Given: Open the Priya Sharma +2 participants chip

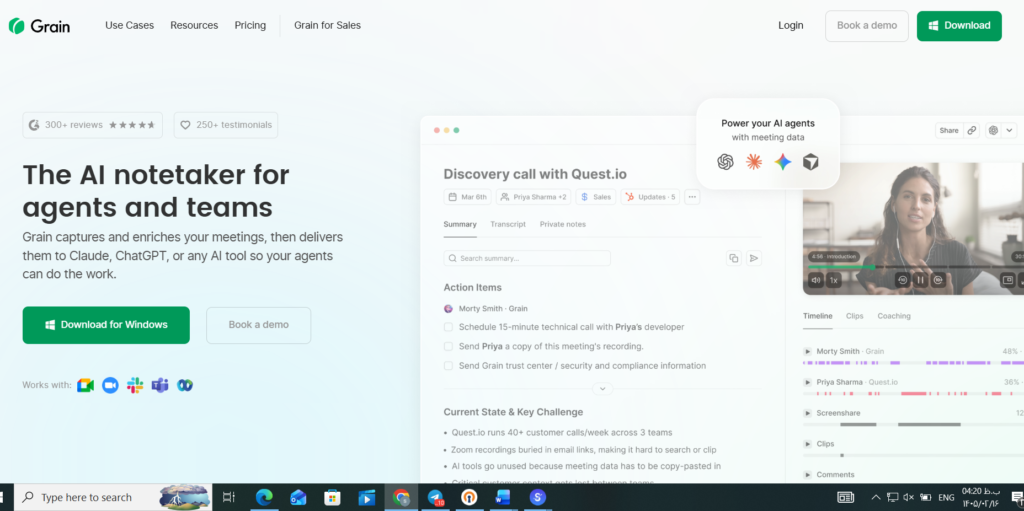Looking at the screenshot, I should tap(534, 197).
